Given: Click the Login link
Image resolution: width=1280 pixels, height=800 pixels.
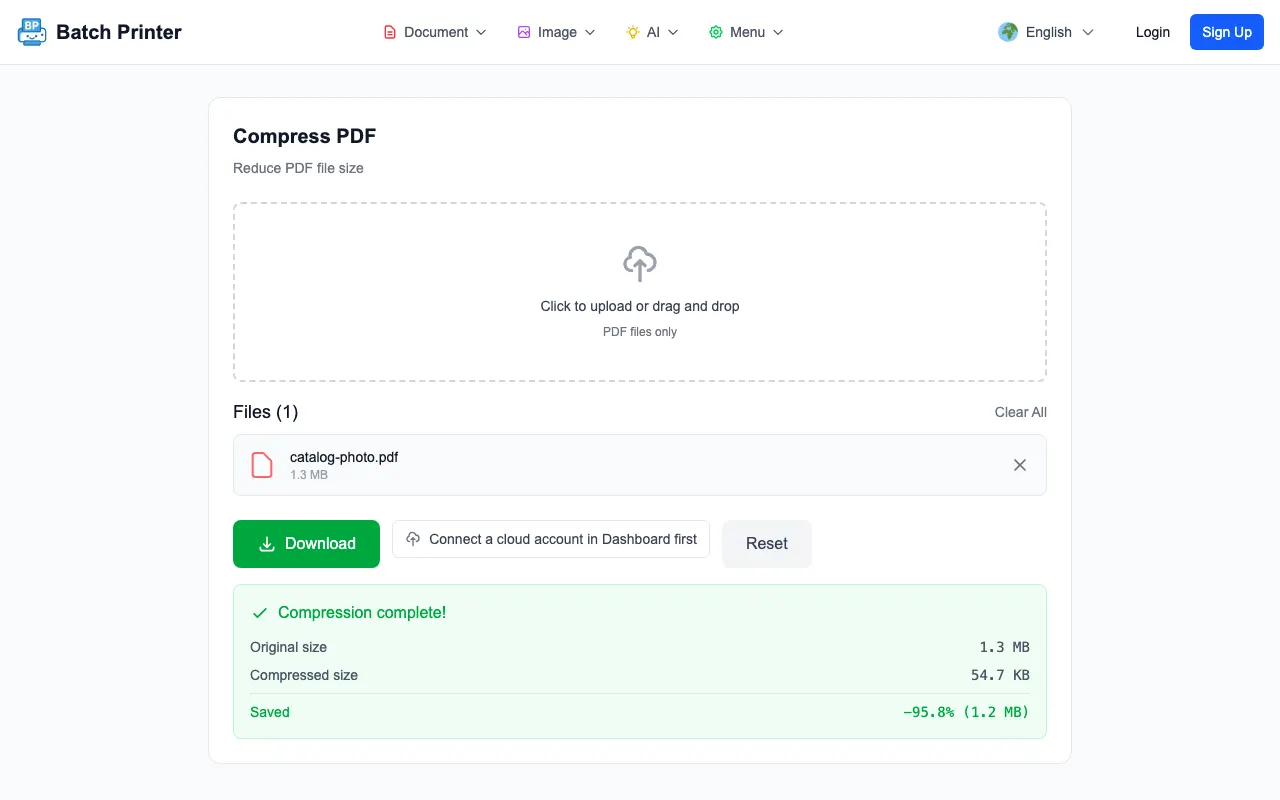Looking at the screenshot, I should click(1153, 32).
